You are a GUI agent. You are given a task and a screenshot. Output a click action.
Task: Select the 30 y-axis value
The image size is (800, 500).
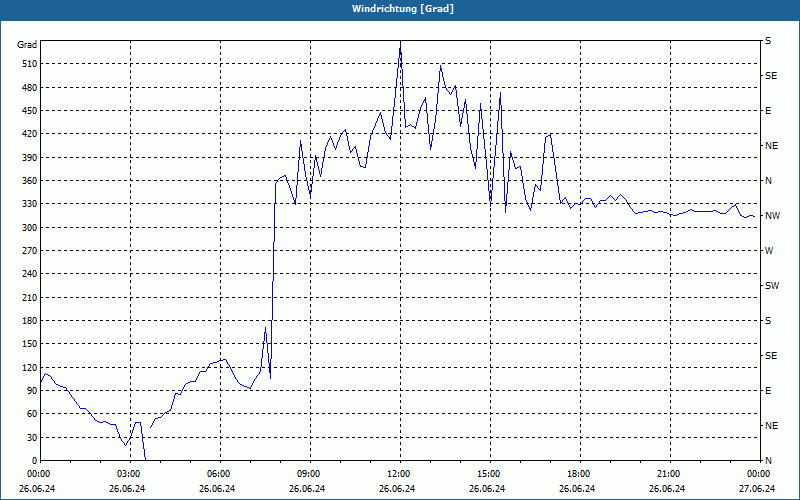point(32,437)
